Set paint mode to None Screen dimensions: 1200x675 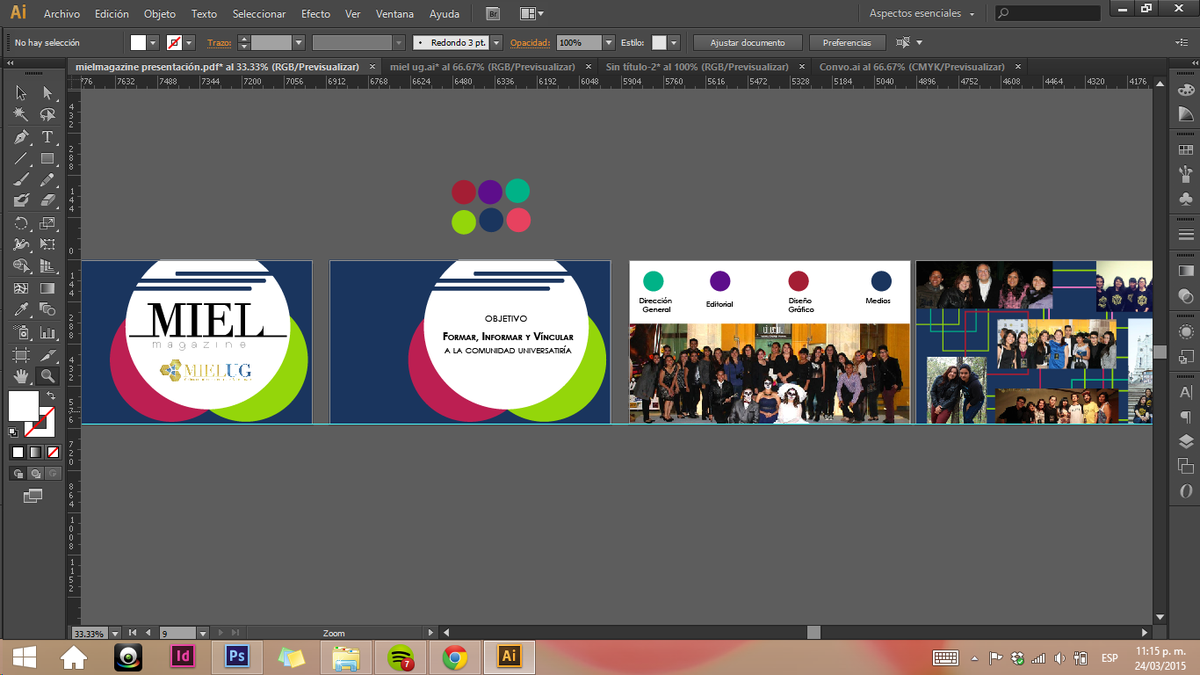tap(53, 452)
